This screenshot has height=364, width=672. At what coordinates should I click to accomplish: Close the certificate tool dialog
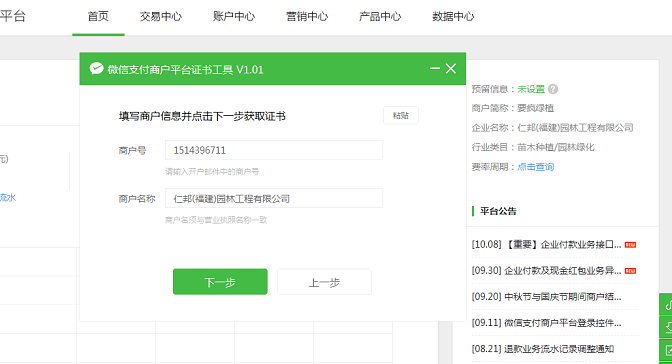coord(451,68)
